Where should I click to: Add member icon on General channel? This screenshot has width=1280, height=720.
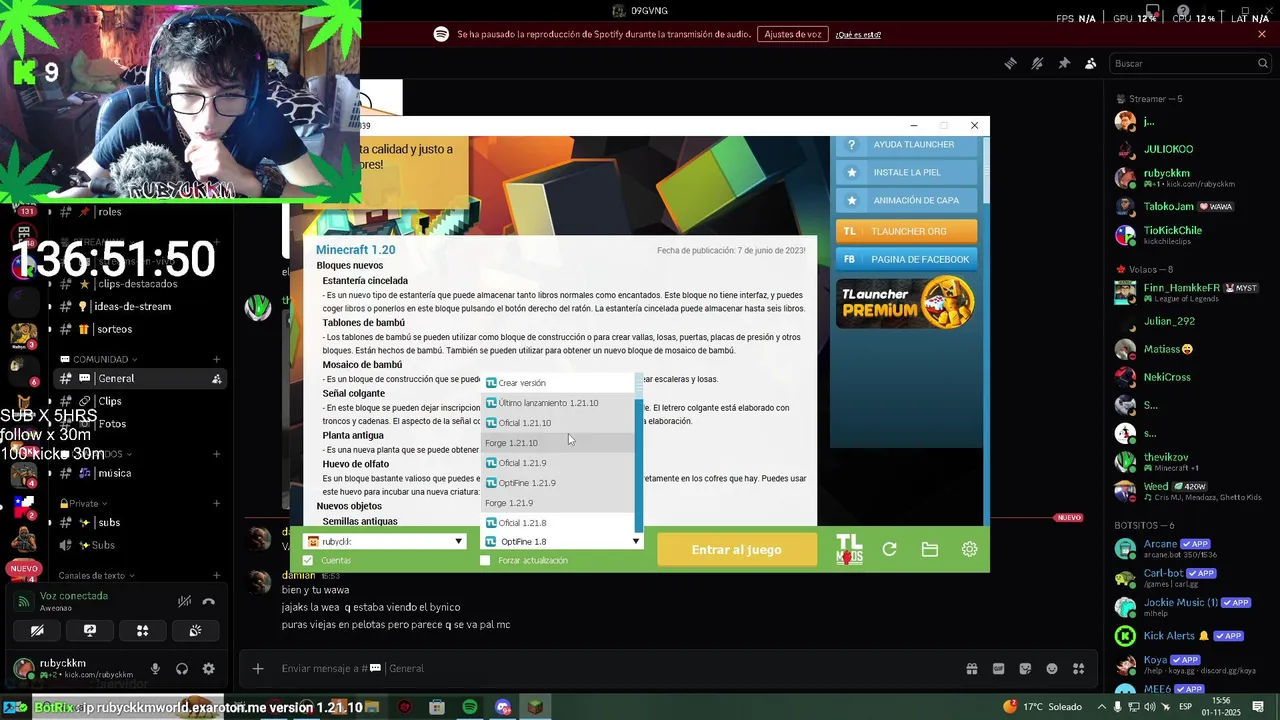coord(217,379)
